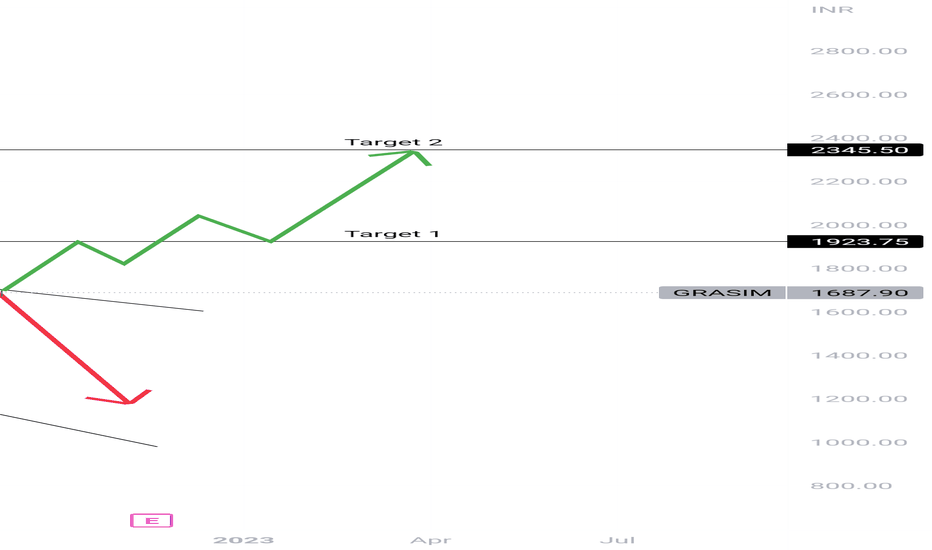Click the red arrow head tip
Viewport: 932px width, 550px height.
coord(128,402)
